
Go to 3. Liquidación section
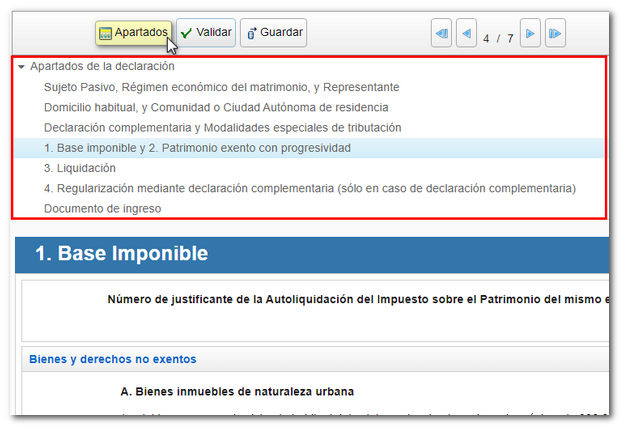tap(80, 168)
